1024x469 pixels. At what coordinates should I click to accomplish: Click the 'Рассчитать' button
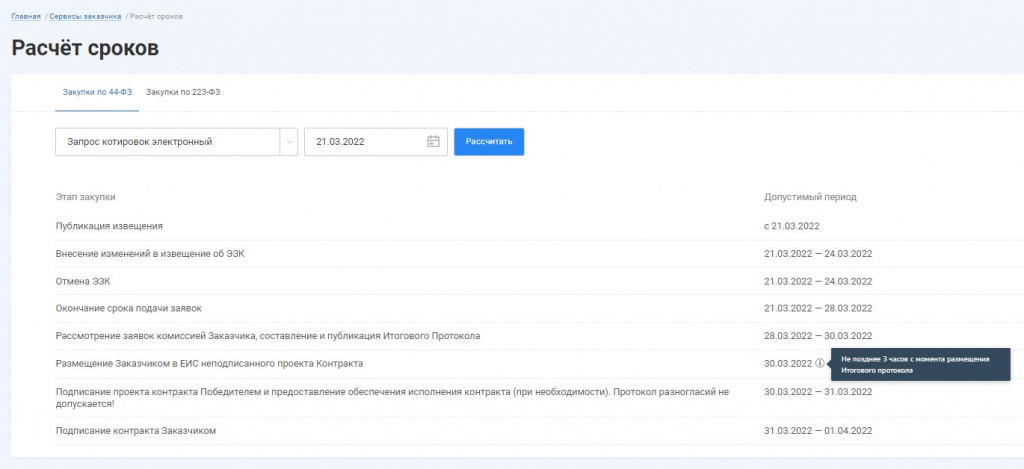(489, 142)
